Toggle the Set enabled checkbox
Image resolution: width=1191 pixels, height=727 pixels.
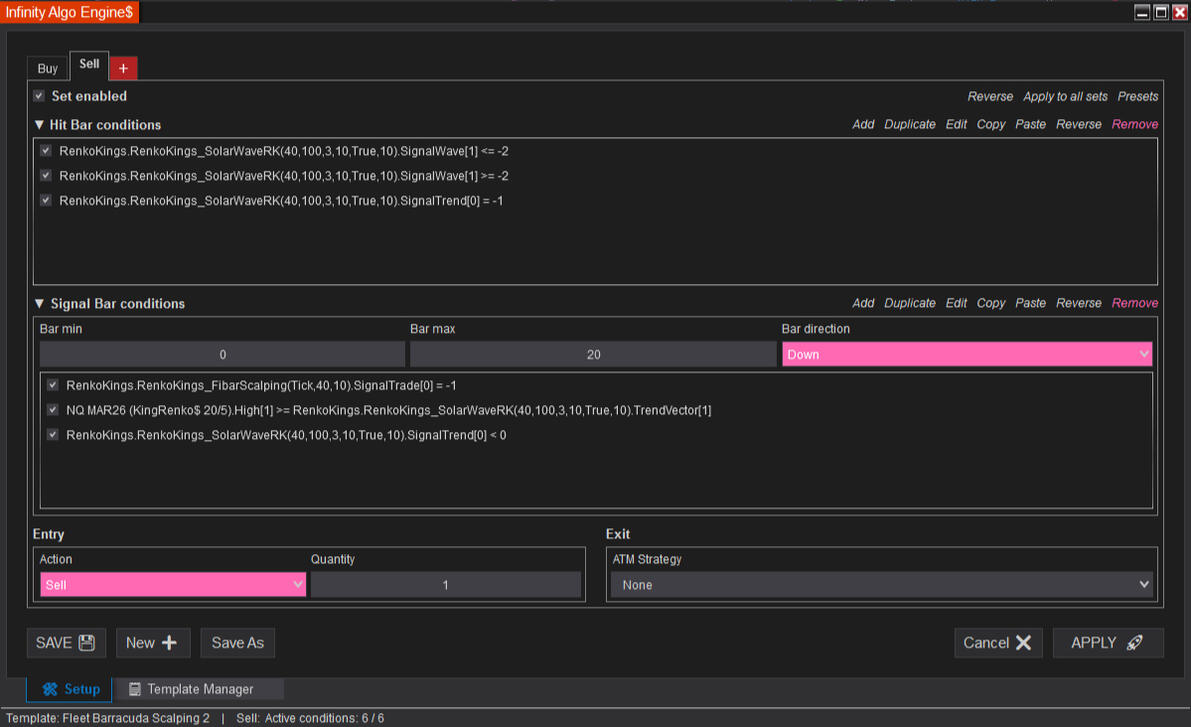[39, 96]
